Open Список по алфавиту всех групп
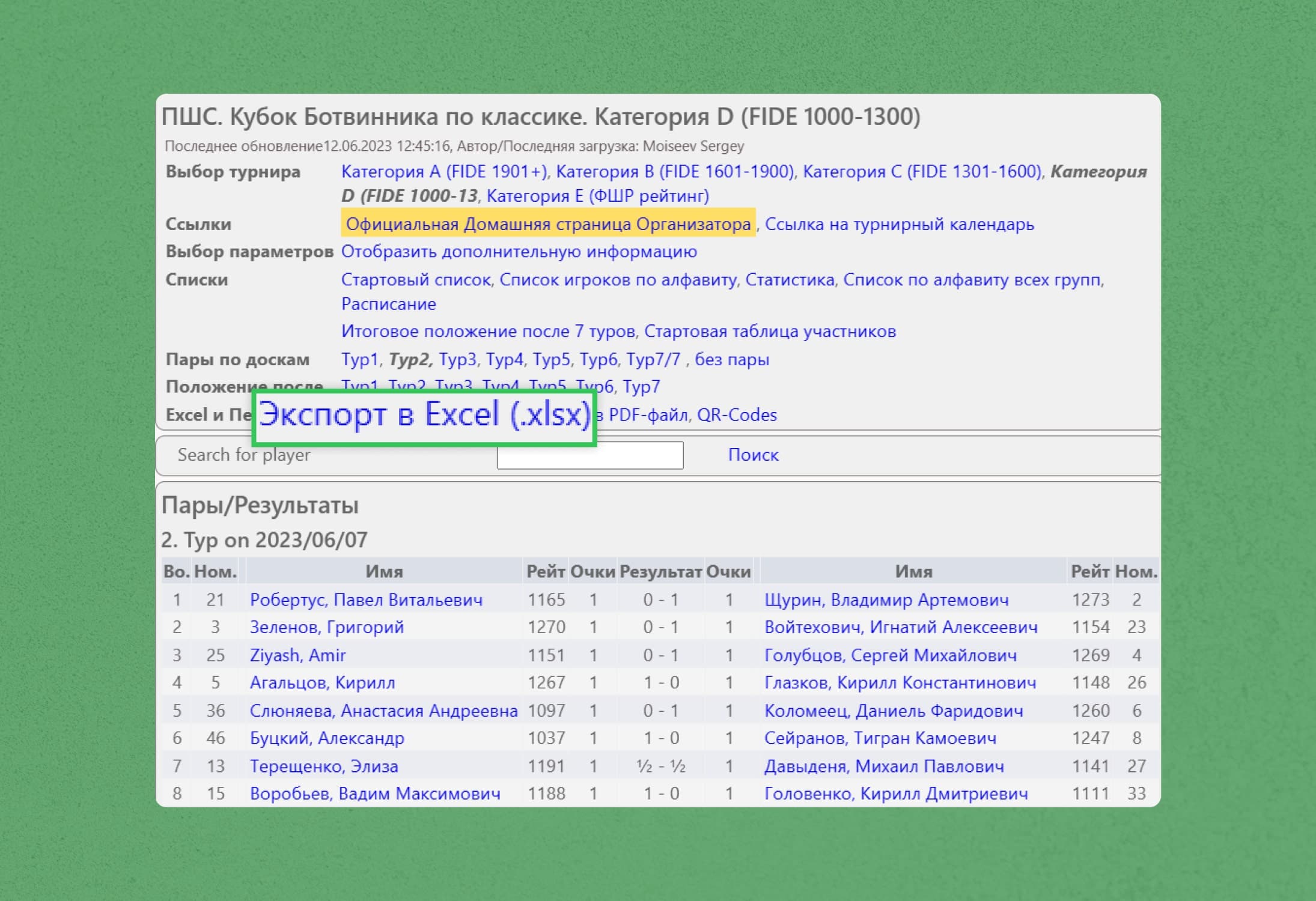Screen dimensions: 1316x901 (972, 280)
